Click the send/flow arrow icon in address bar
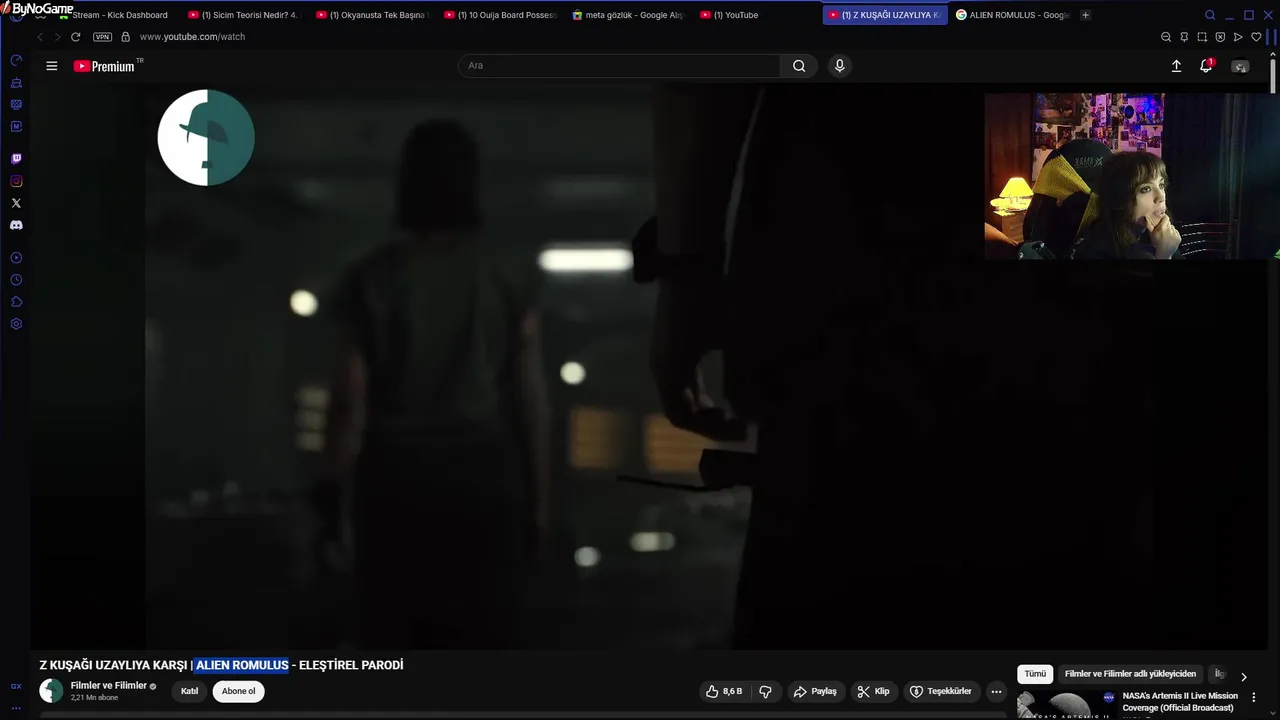 (x=1238, y=37)
